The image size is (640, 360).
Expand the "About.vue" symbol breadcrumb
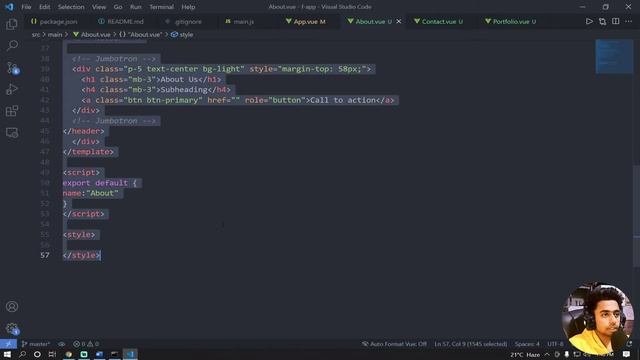click(141, 35)
